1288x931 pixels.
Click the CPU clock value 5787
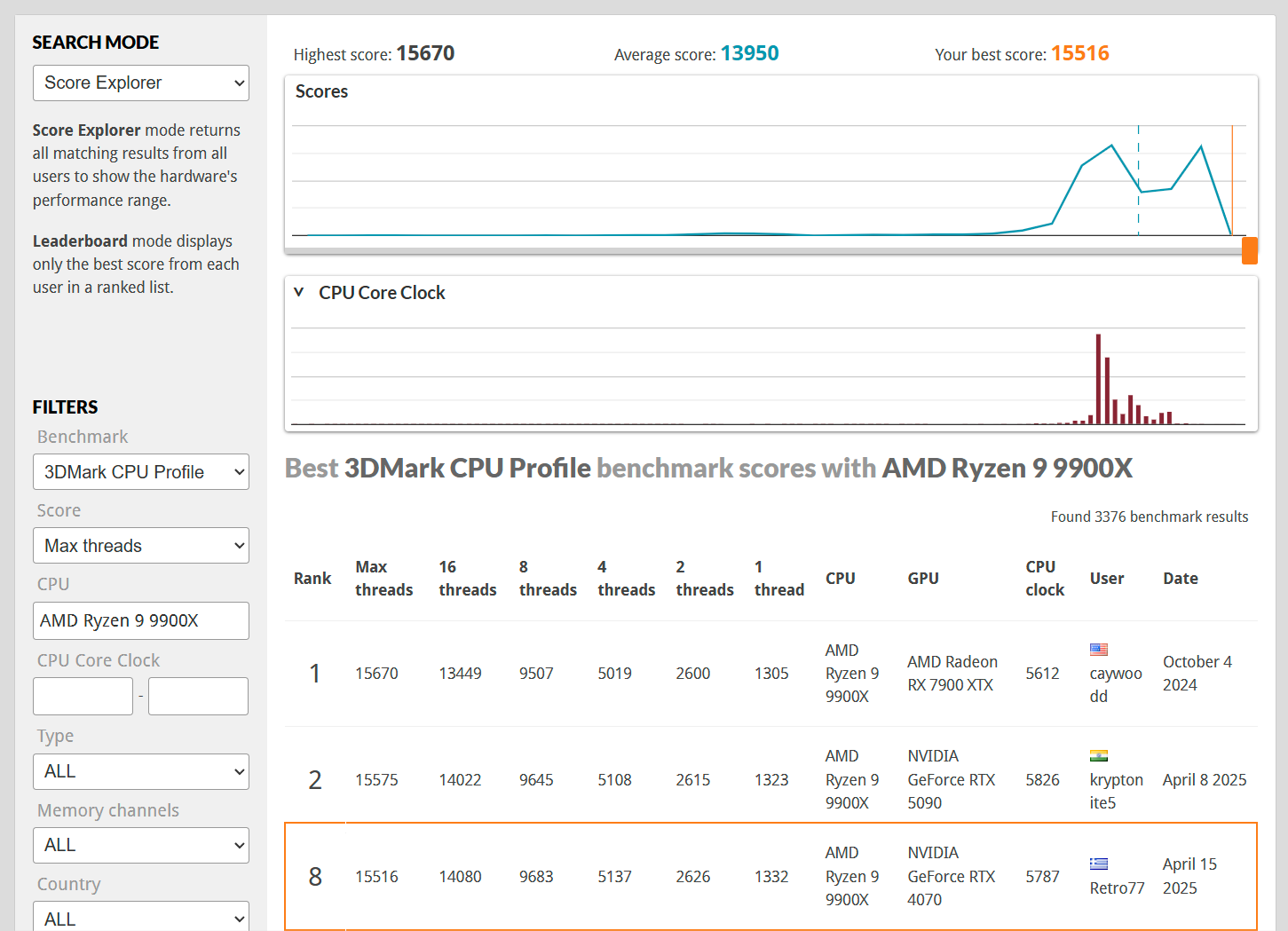1042,877
